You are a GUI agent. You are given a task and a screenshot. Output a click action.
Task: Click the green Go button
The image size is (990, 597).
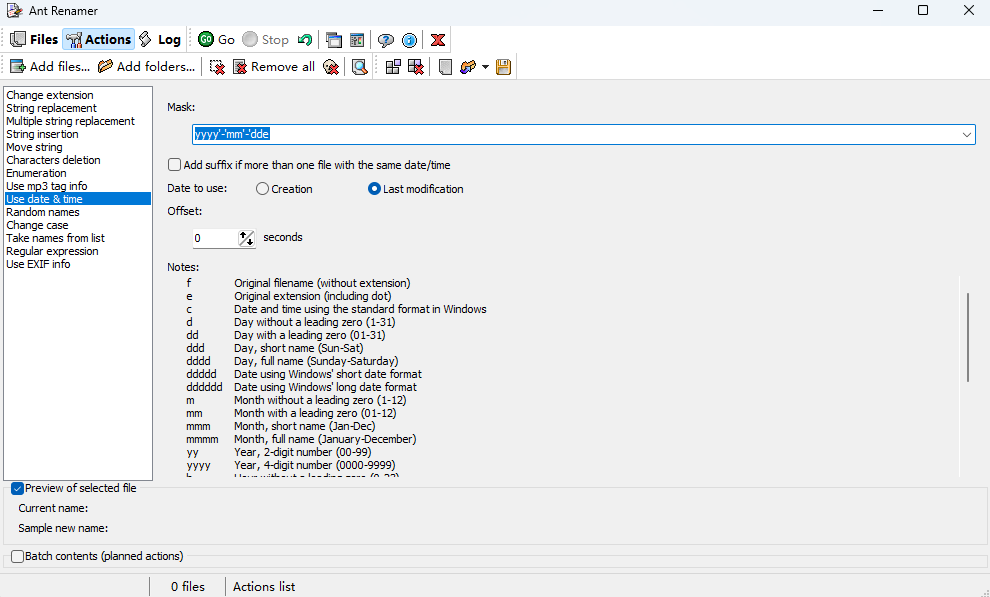click(x=216, y=40)
